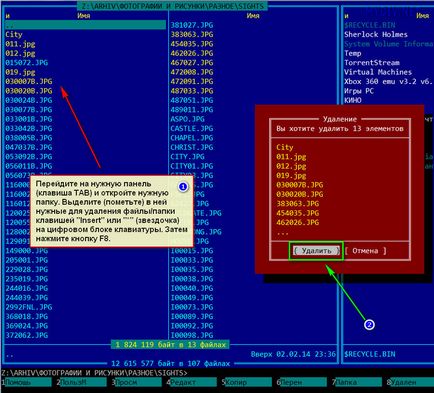
Task: Click the 3 Просм view key
Action: click(138, 382)
